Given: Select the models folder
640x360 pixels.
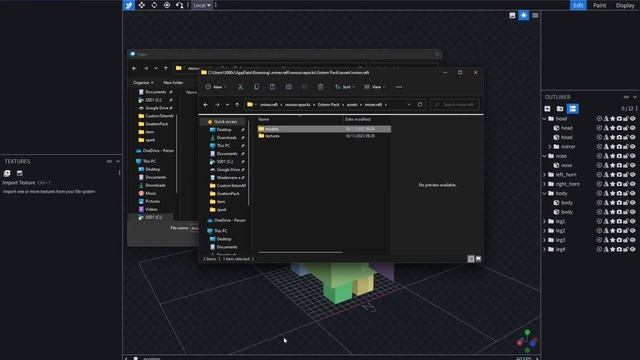Looking at the screenshot, I should coord(324,129).
